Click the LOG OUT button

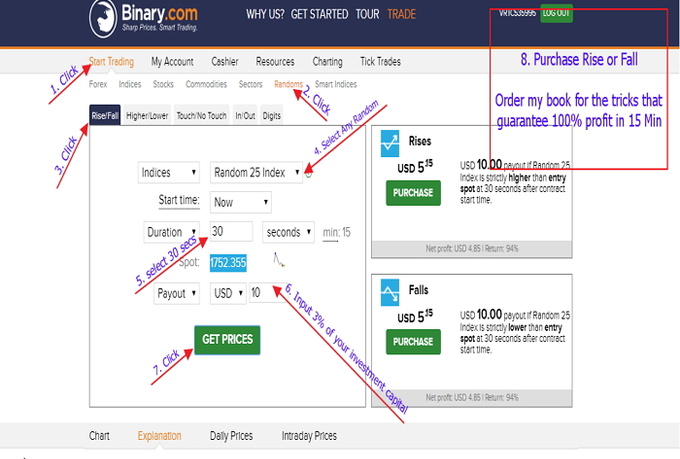tap(556, 13)
